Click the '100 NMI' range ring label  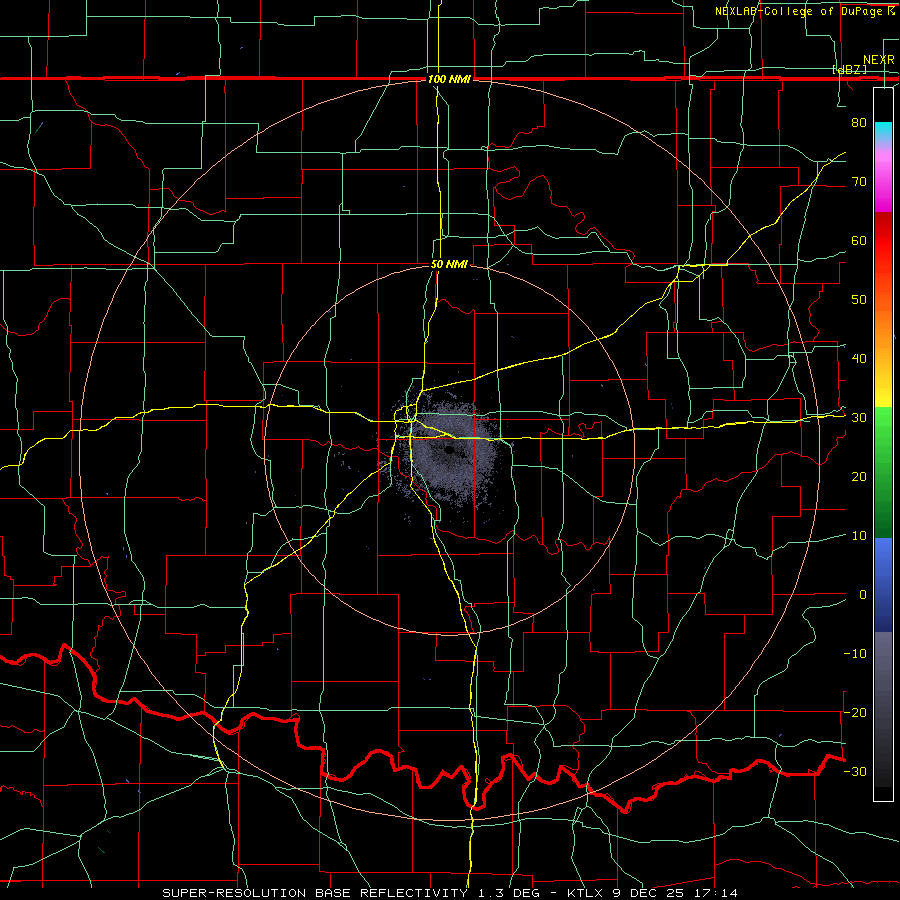tap(449, 79)
